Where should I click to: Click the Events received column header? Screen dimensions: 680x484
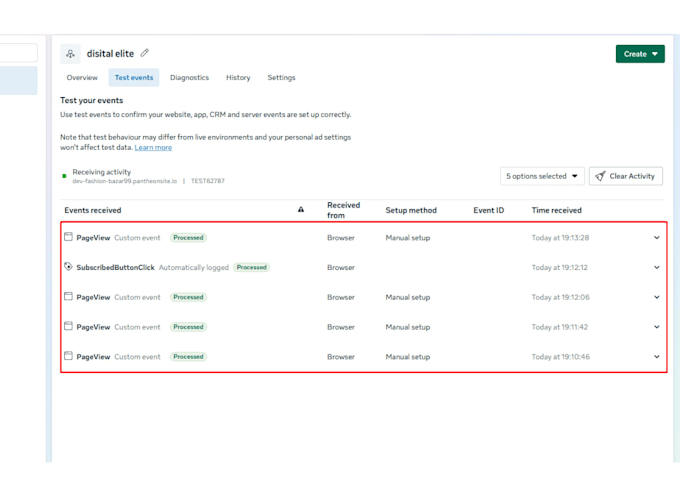pyautogui.click(x=93, y=210)
